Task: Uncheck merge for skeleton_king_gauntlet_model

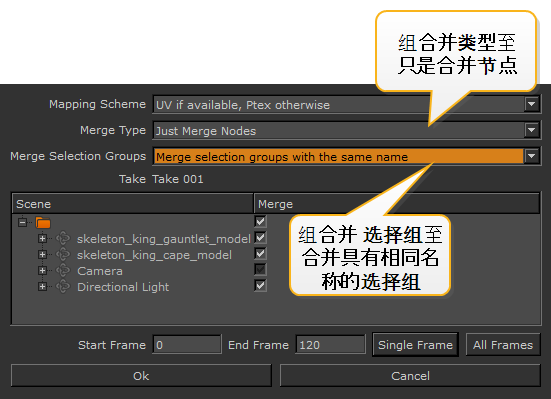Action: (x=260, y=238)
